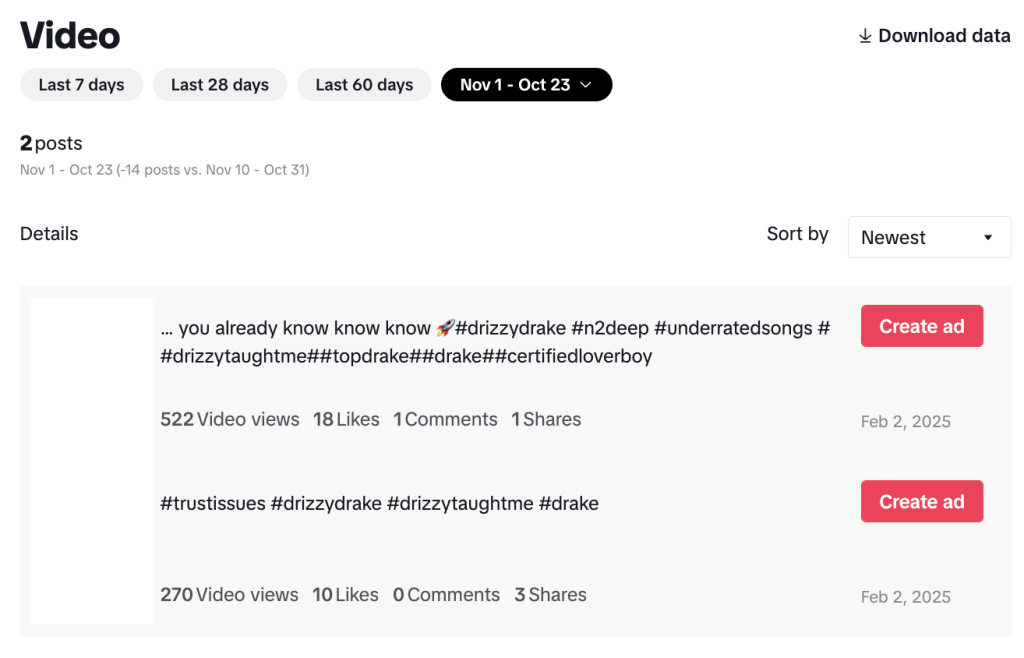
Task: Select the Last 60 days filter
Action: (364, 85)
